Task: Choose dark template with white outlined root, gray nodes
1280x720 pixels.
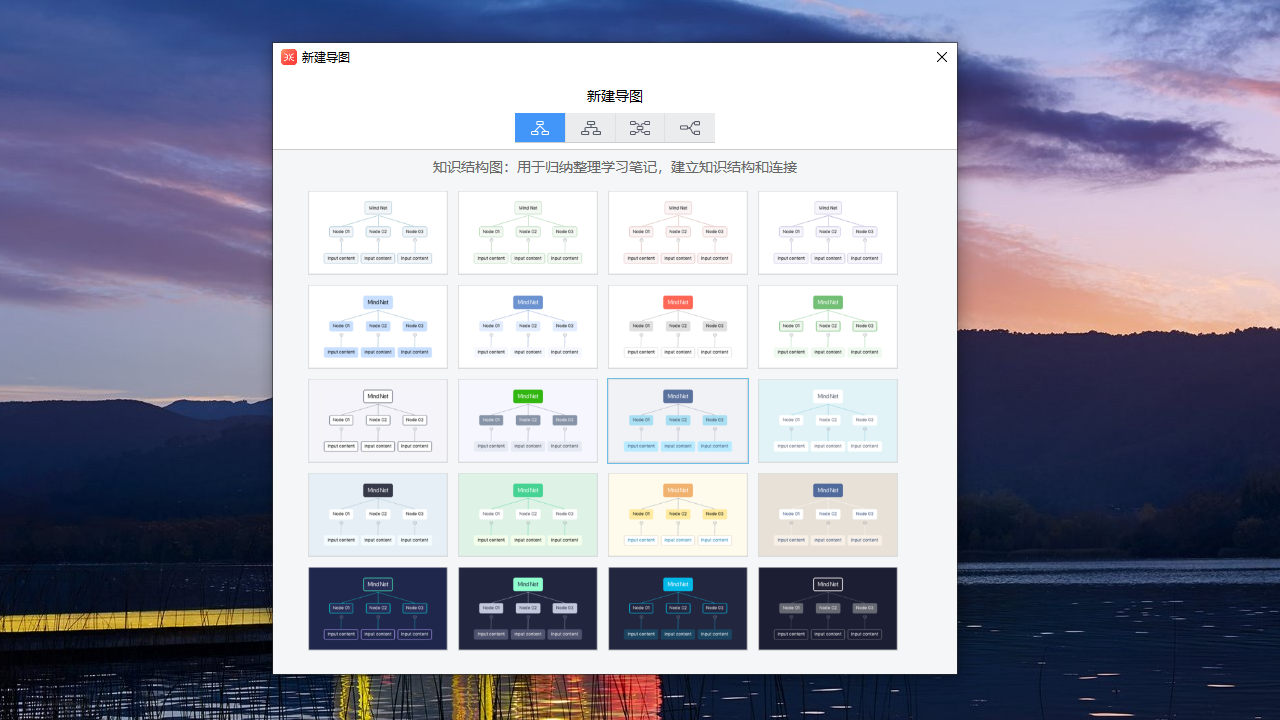Action: [x=828, y=609]
